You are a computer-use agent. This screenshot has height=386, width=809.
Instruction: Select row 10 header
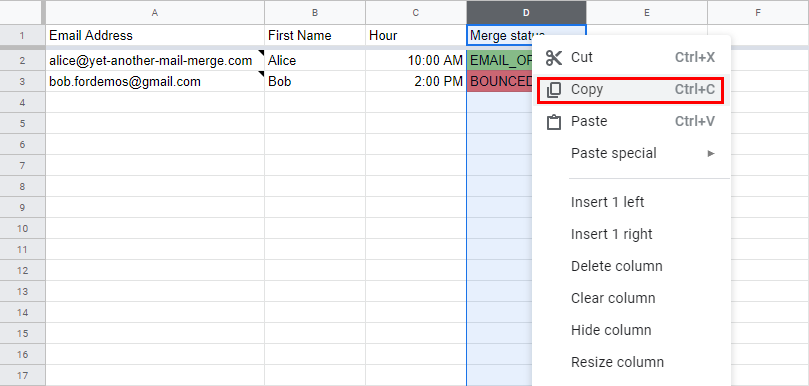[x=22, y=228]
